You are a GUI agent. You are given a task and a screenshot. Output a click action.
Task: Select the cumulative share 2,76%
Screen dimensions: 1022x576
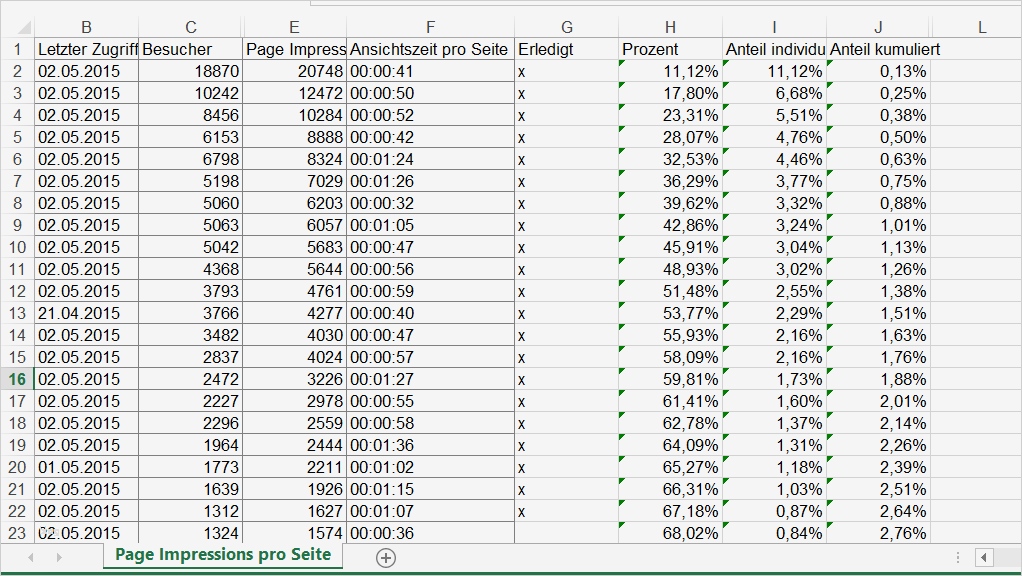pyautogui.click(x=879, y=533)
